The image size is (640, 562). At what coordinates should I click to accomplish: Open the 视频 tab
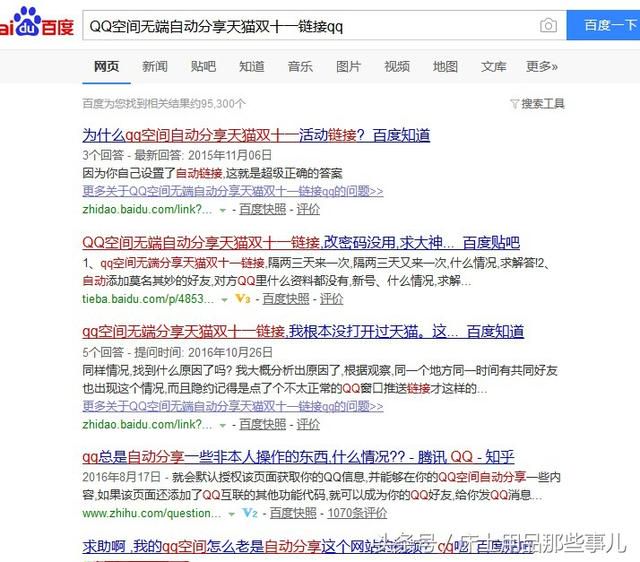point(397,66)
